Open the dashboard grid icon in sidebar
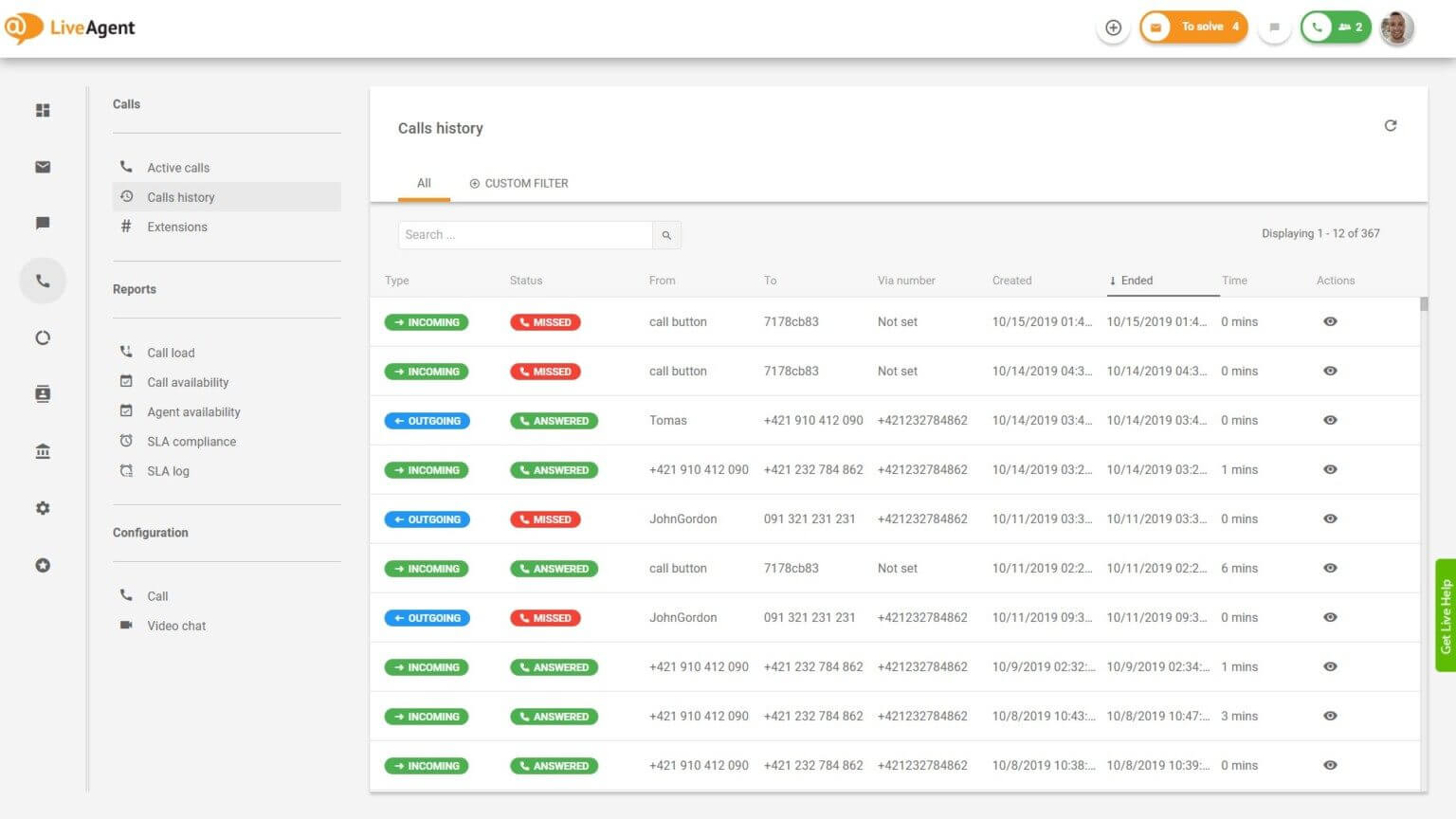 43,110
